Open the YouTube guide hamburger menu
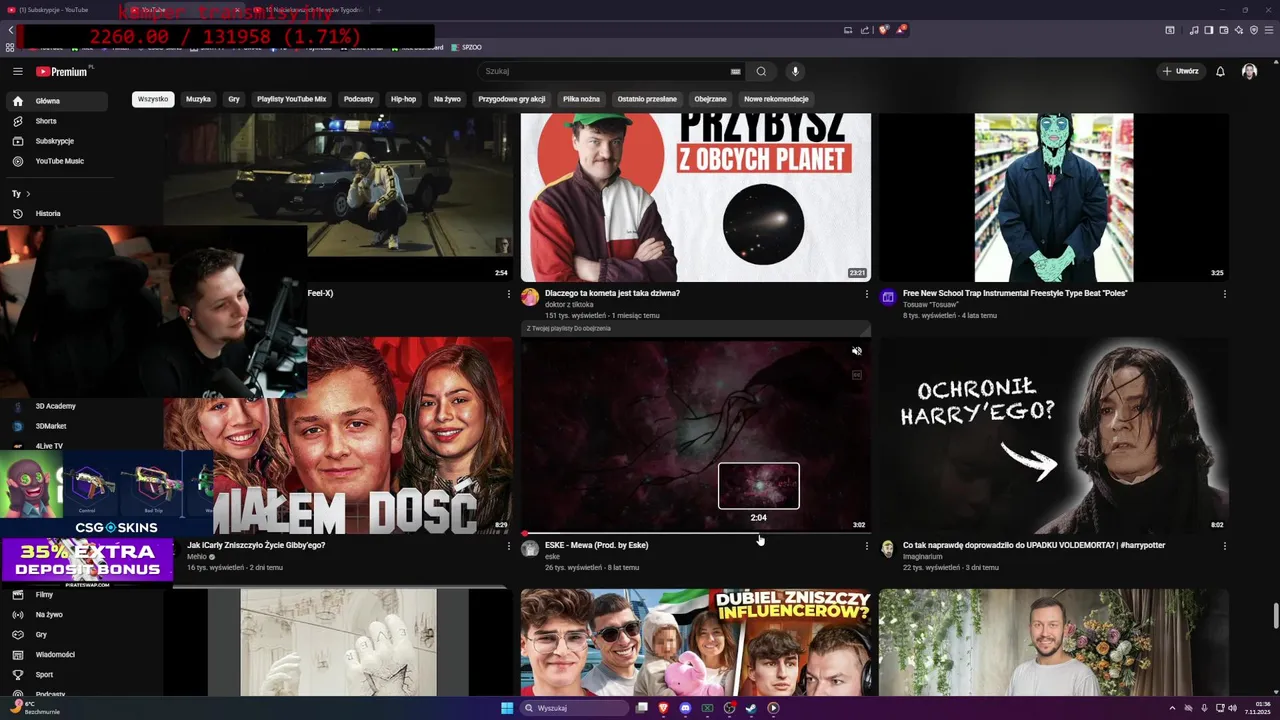This screenshot has width=1280, height=720. pos(17,71)
